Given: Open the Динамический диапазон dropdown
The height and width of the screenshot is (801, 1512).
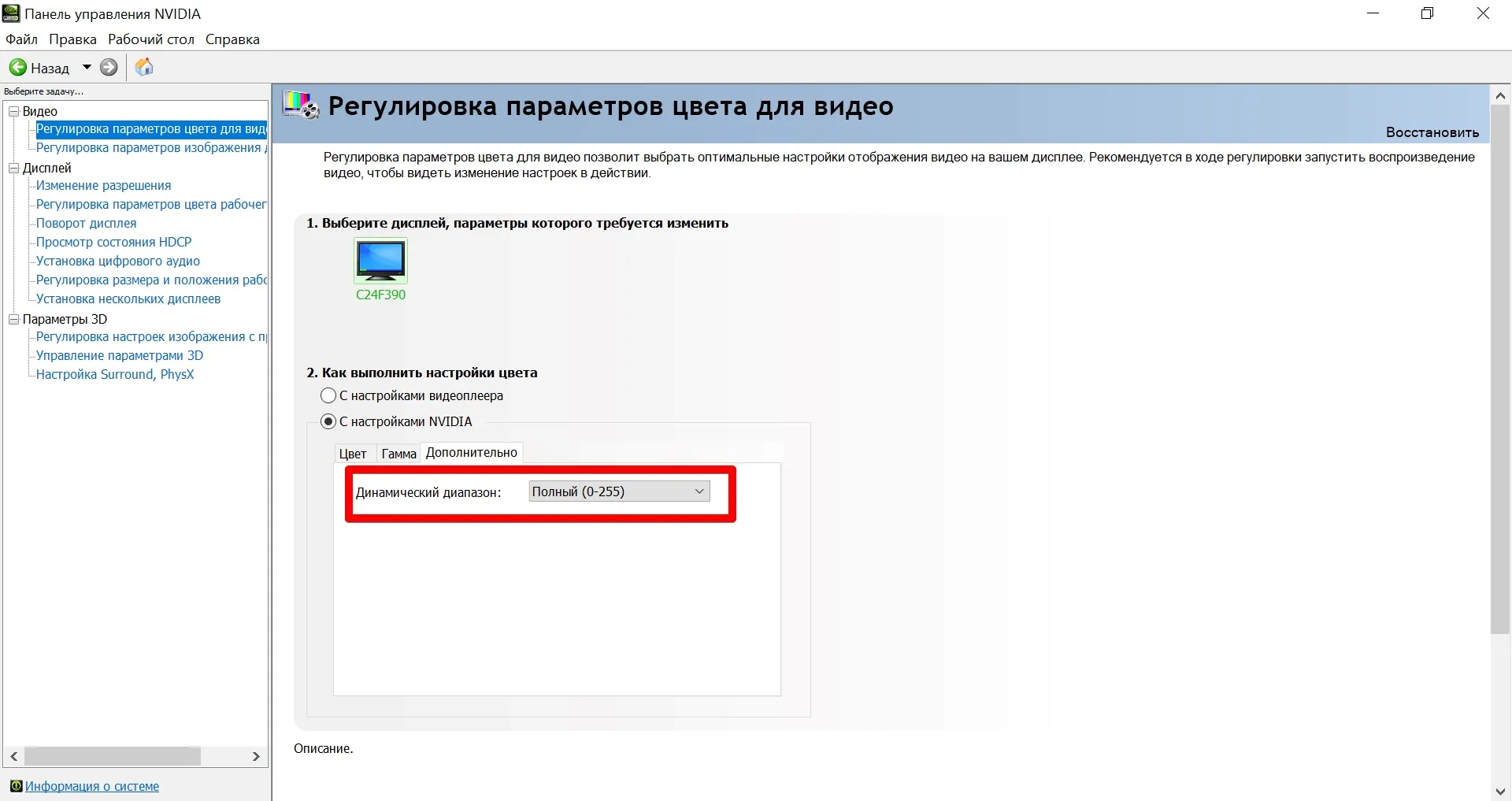Looking at the screenshot, I should [x=619, y=491].
